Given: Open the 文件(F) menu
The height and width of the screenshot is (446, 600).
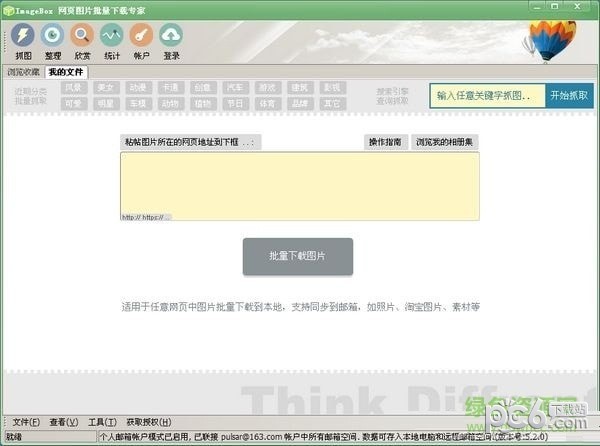Looking at the screenshot, I should (x=26, y=422).
